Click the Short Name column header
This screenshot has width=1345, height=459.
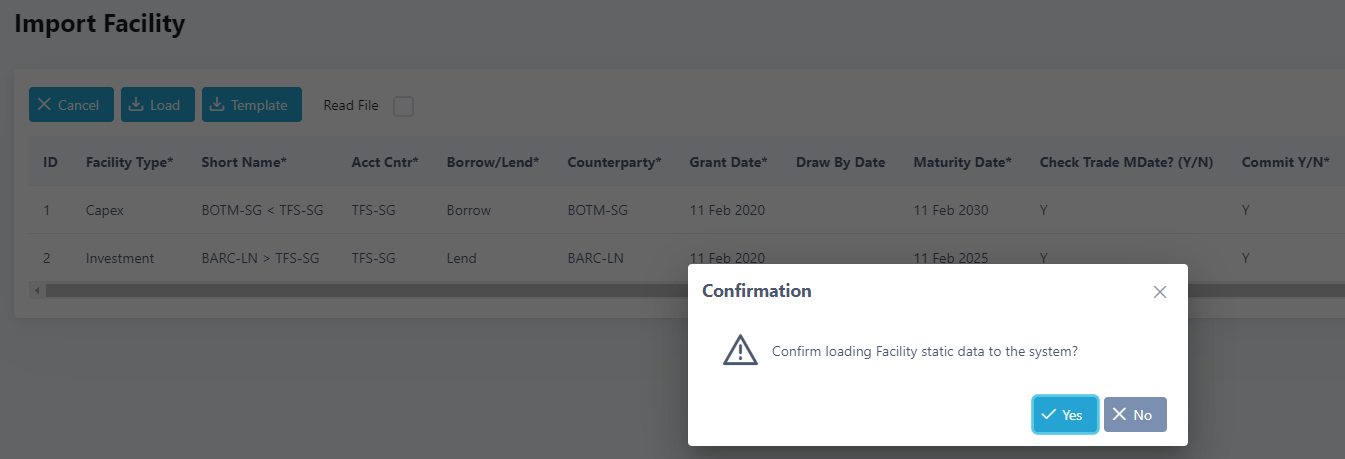click(244, 162)
